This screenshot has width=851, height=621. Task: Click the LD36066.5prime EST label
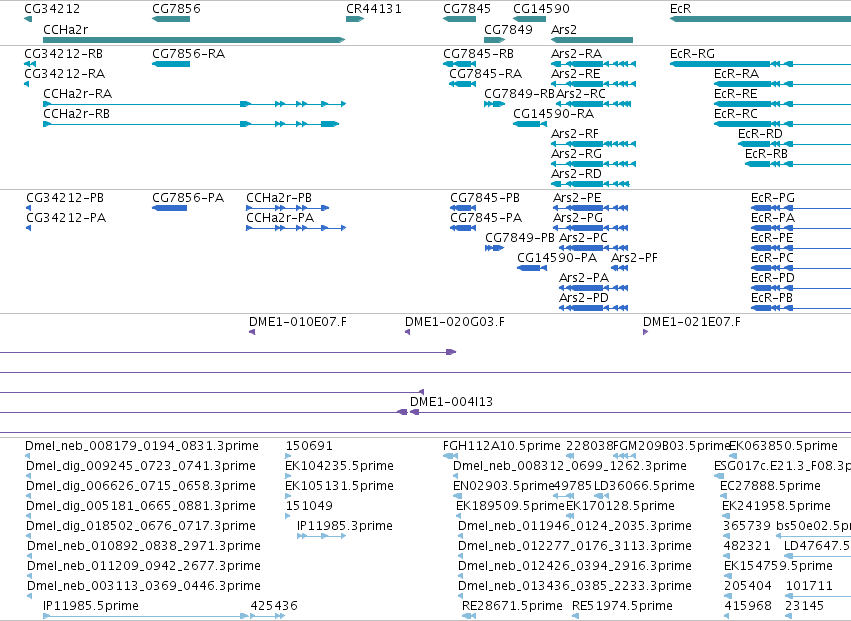(x=644, y=486)
